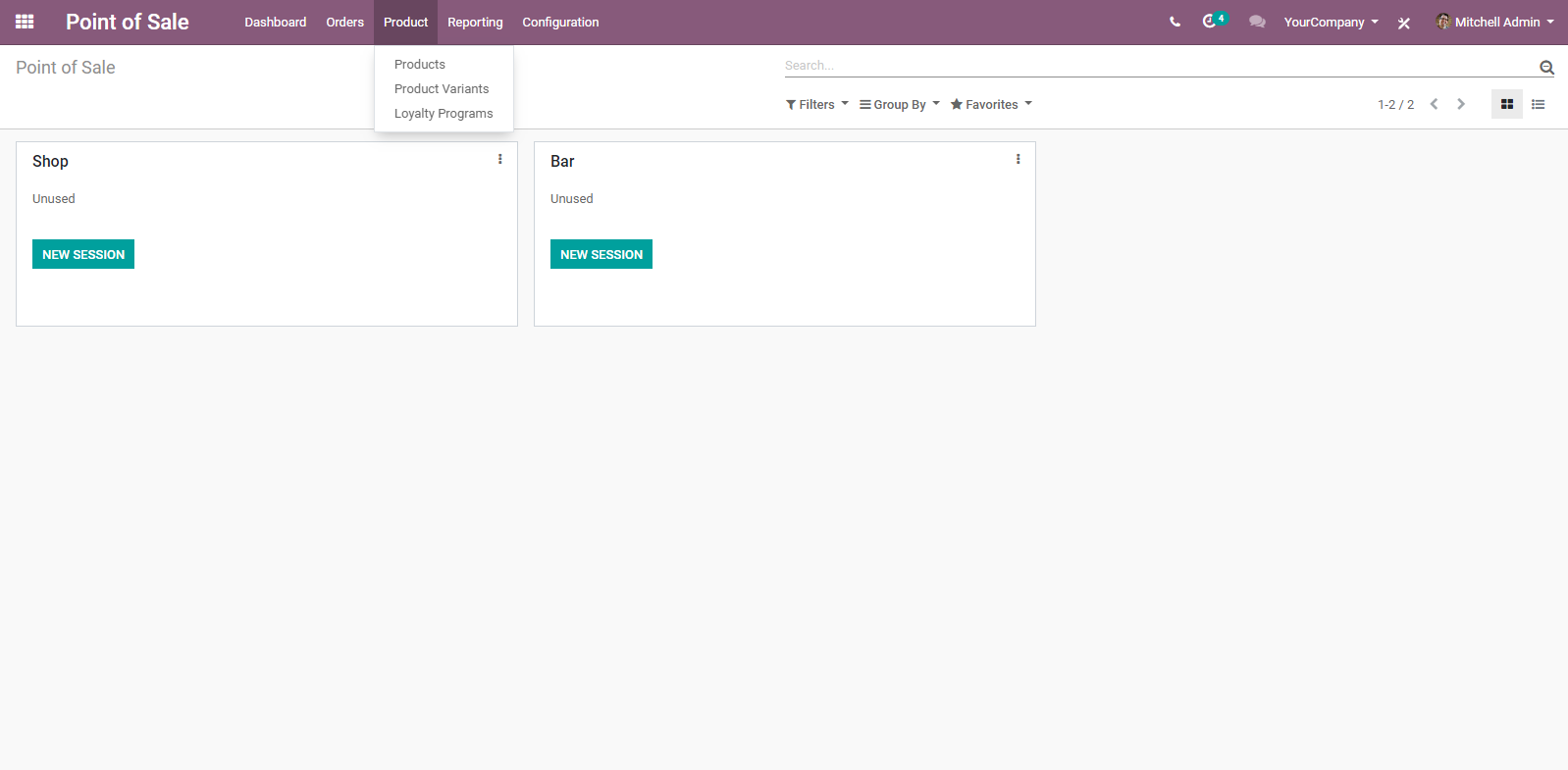Image resolution: width=1568 pixels, height=770 pixels.
Task: Open YourCompany company switcher
Action: tap(1331, 22)
